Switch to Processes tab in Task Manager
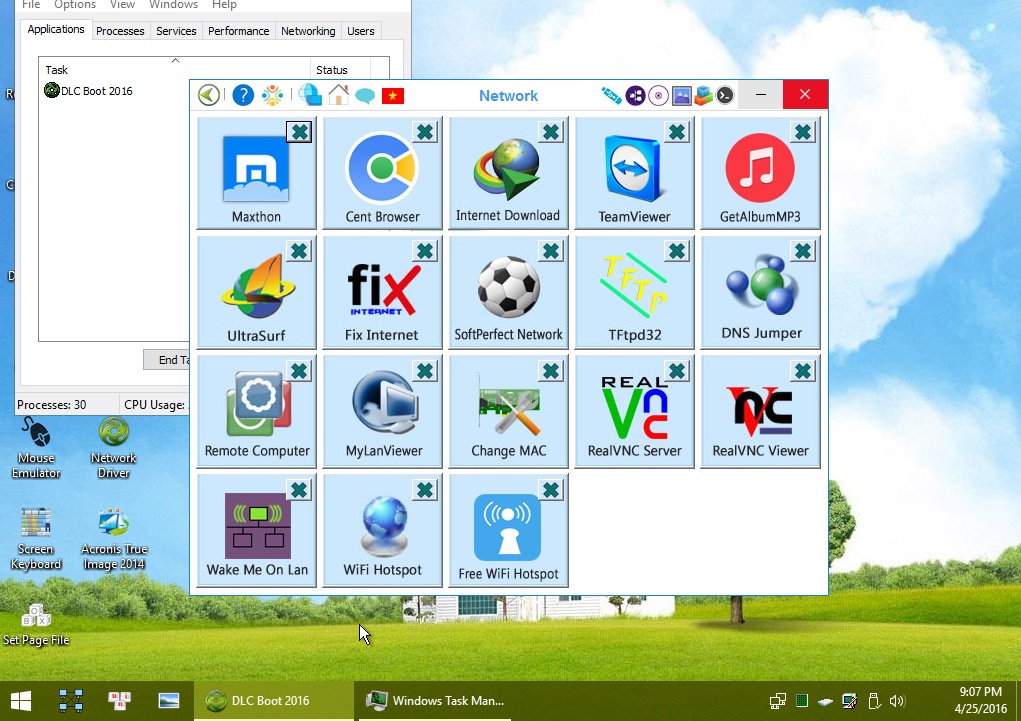1021x721 pixels. [x=120, y=31]
